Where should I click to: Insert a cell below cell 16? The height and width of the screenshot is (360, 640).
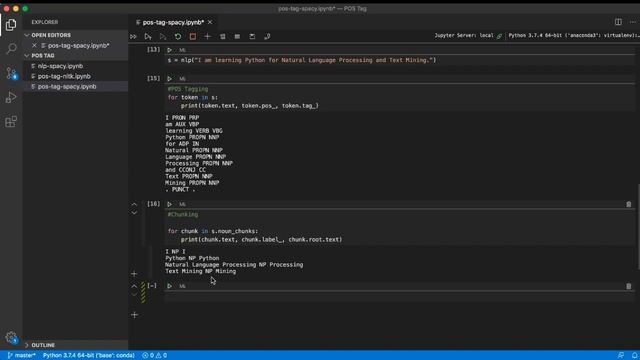click(134, 274)
